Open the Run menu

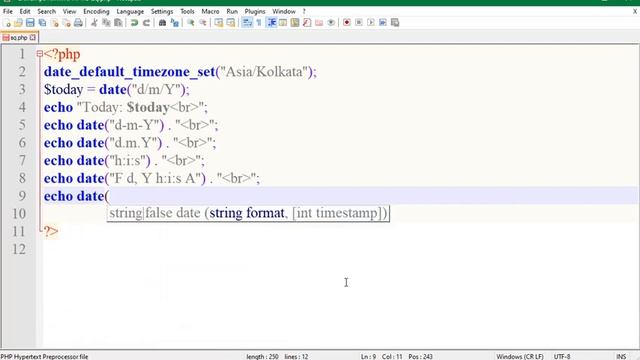point(232,11)
